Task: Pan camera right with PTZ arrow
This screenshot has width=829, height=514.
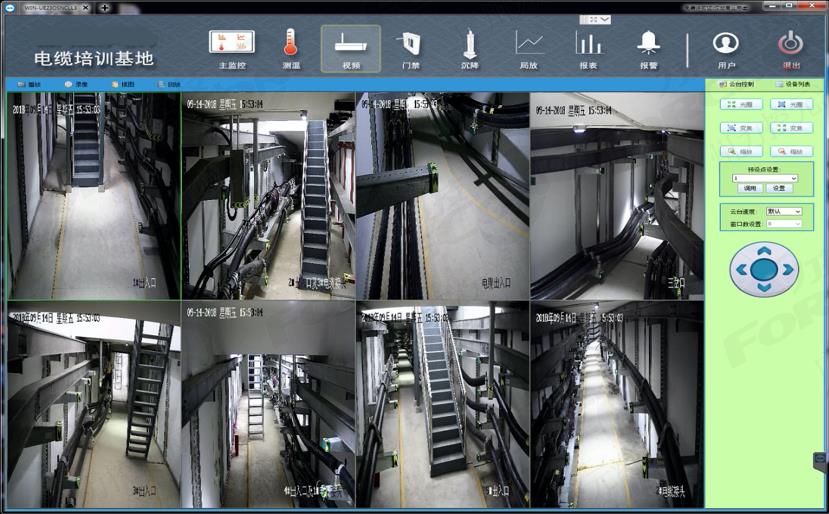Action: click(x=788, y=270)
